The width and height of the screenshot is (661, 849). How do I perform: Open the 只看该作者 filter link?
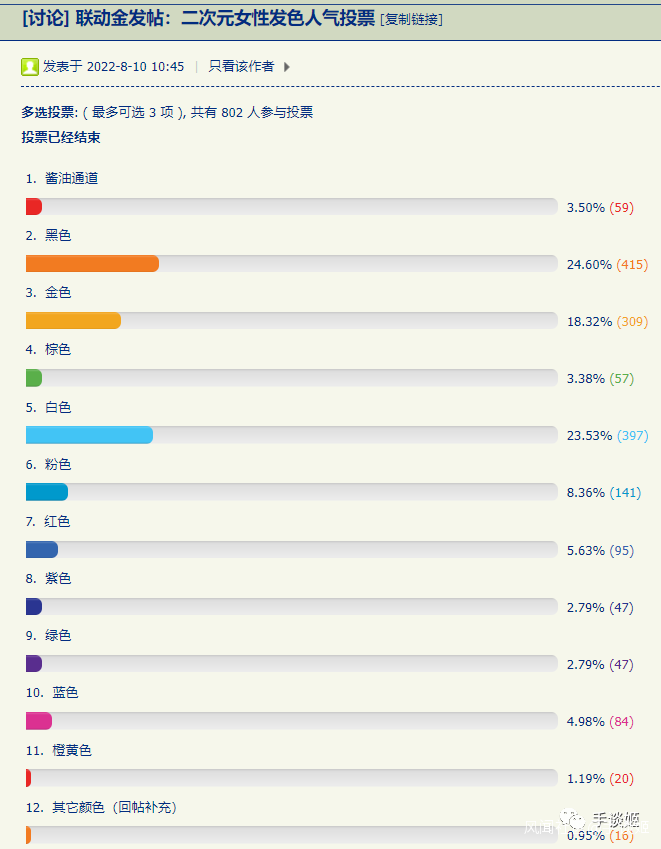coord(241,67)
